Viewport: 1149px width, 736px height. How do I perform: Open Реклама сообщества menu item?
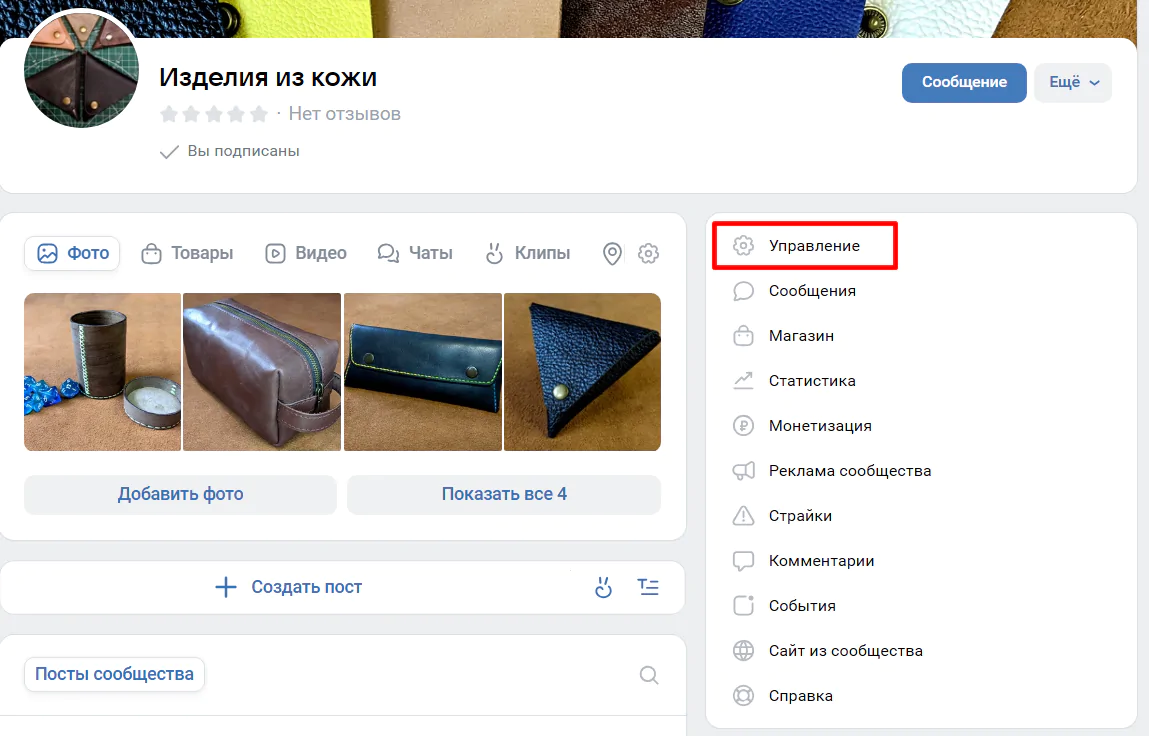pyautogui.click(x=850, y=471)
